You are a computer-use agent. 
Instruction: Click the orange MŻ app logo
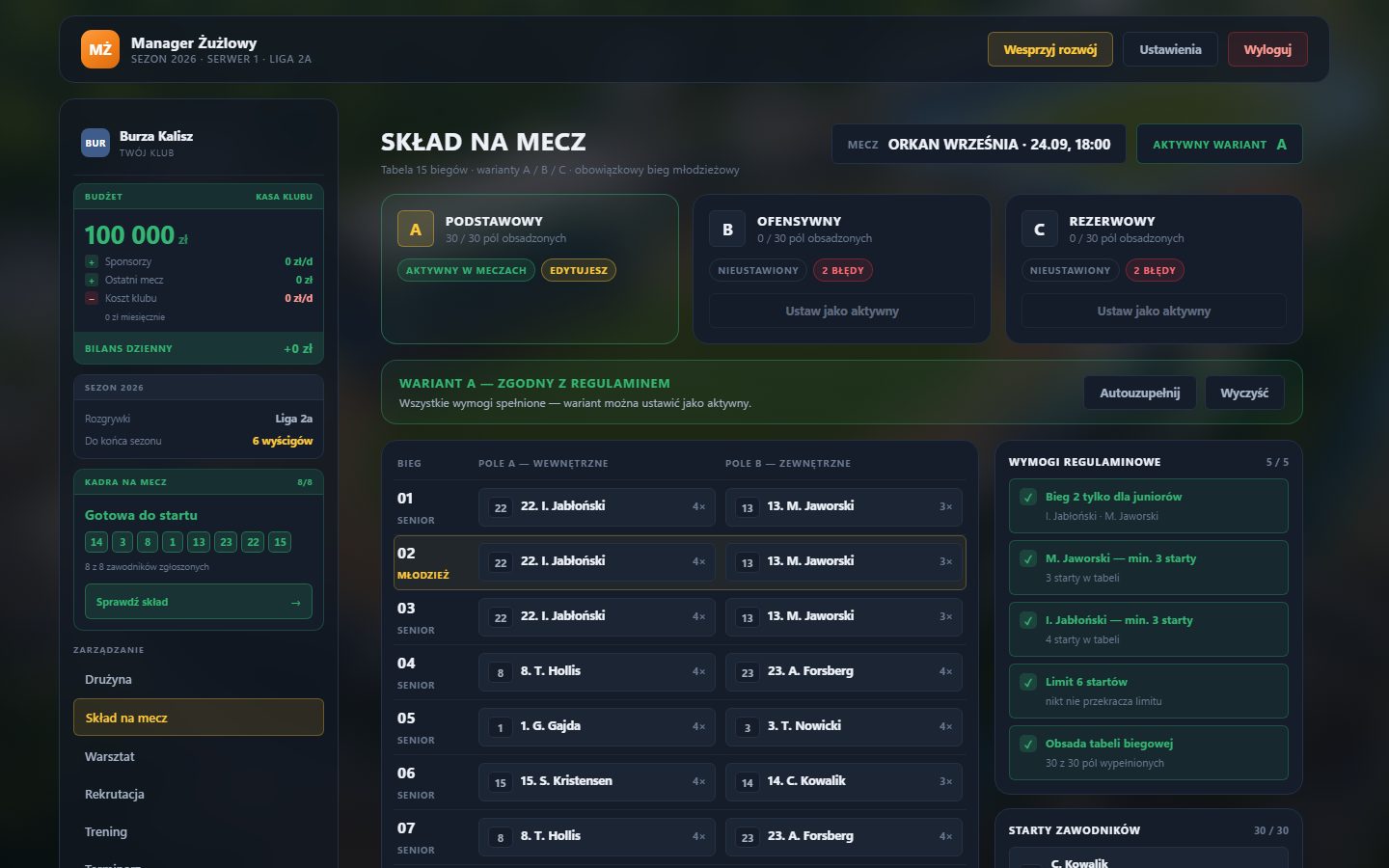coord(100,49)
